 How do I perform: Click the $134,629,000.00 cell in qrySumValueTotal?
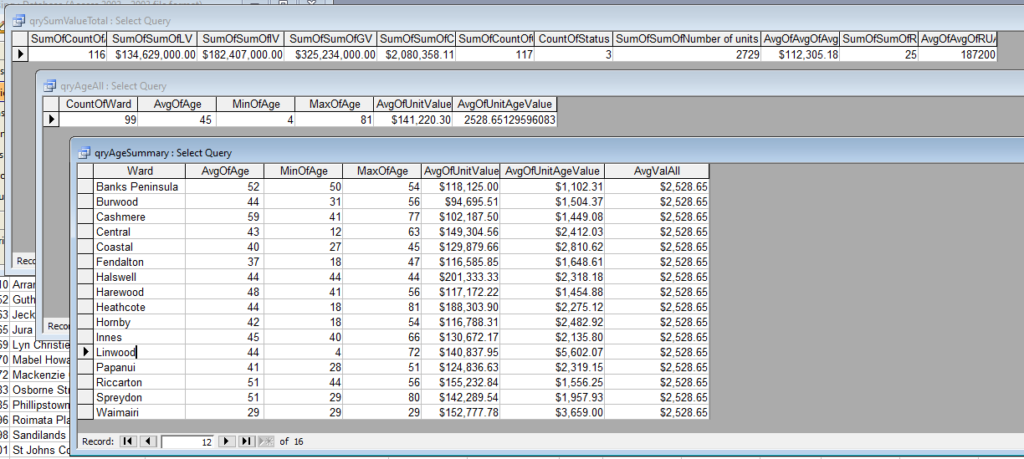coord(152,54)
